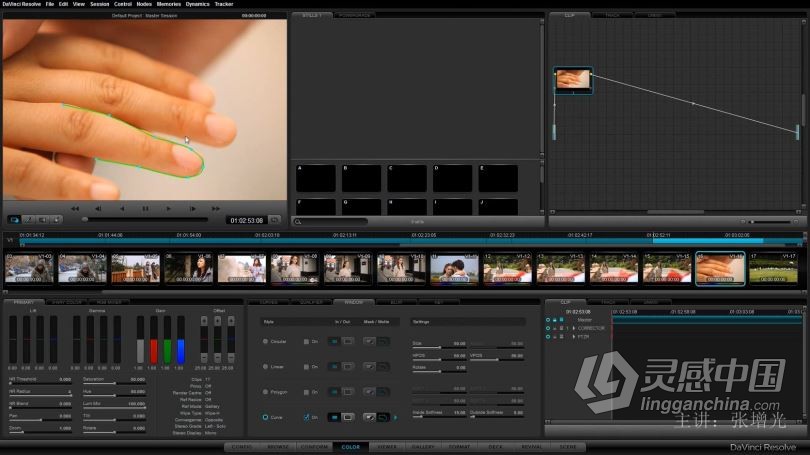This screenshot has height=455, width=810.
Task: Click Circular window In icon
Action: point(334,341)
